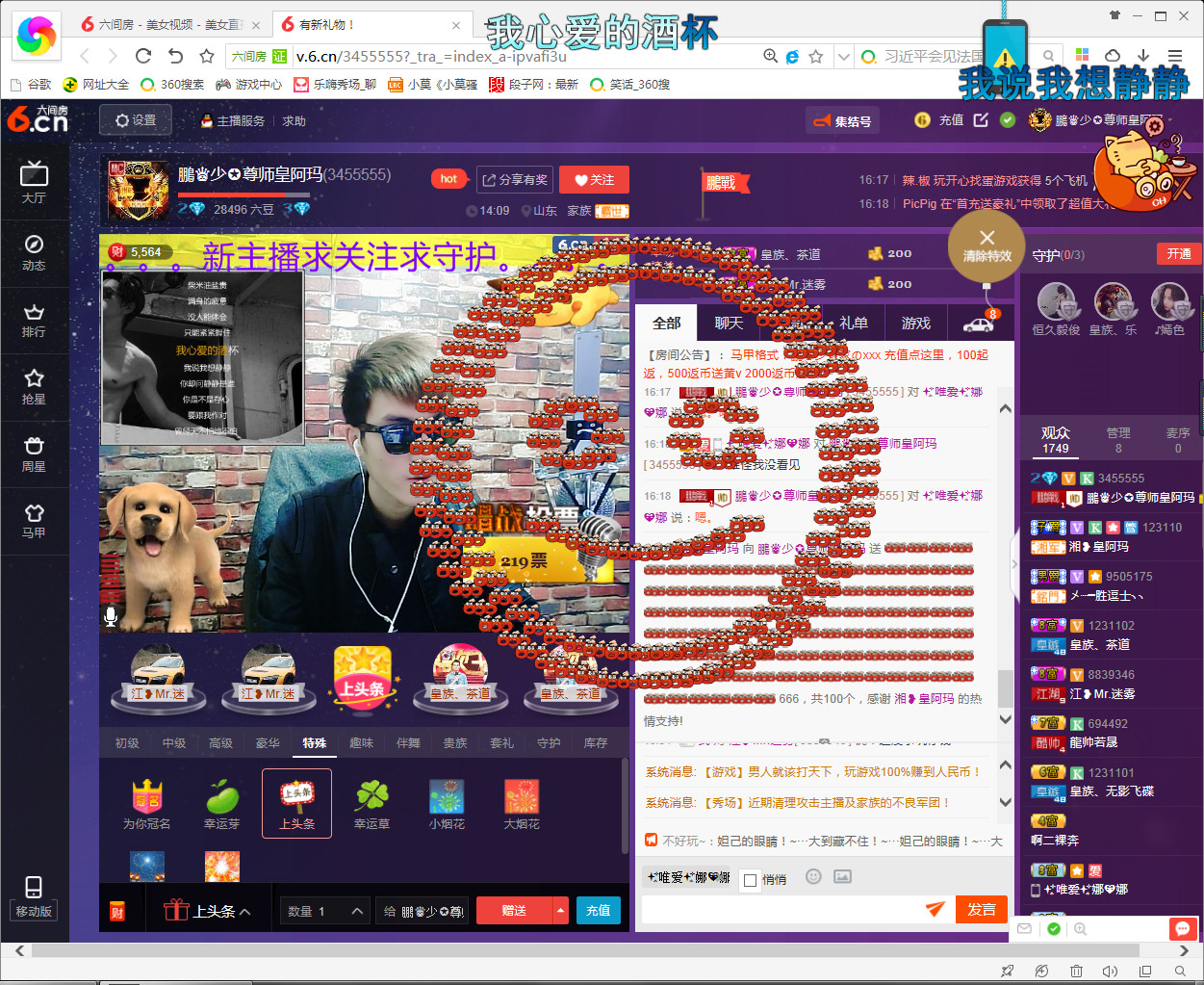
Task: Switch to the 礼单 gift list tab
Action: click(x=854, y=324)
